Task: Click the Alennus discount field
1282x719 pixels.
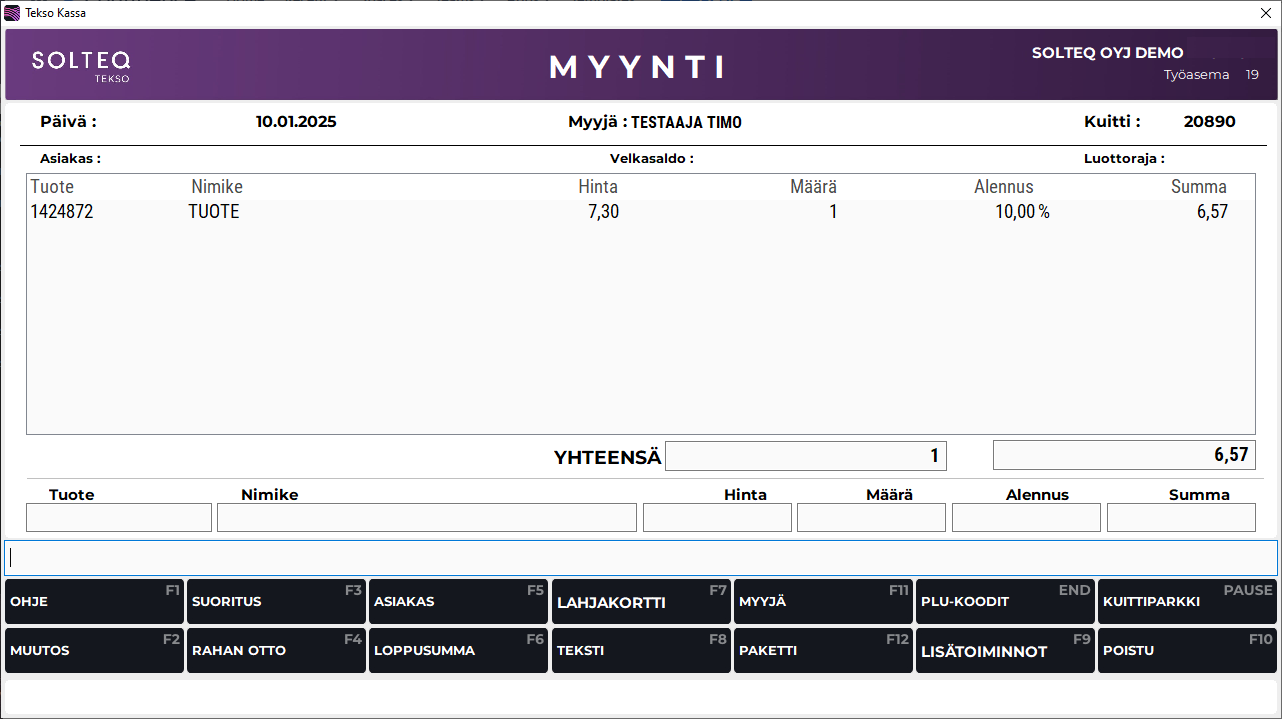Action: click(x=1026, y=517)
